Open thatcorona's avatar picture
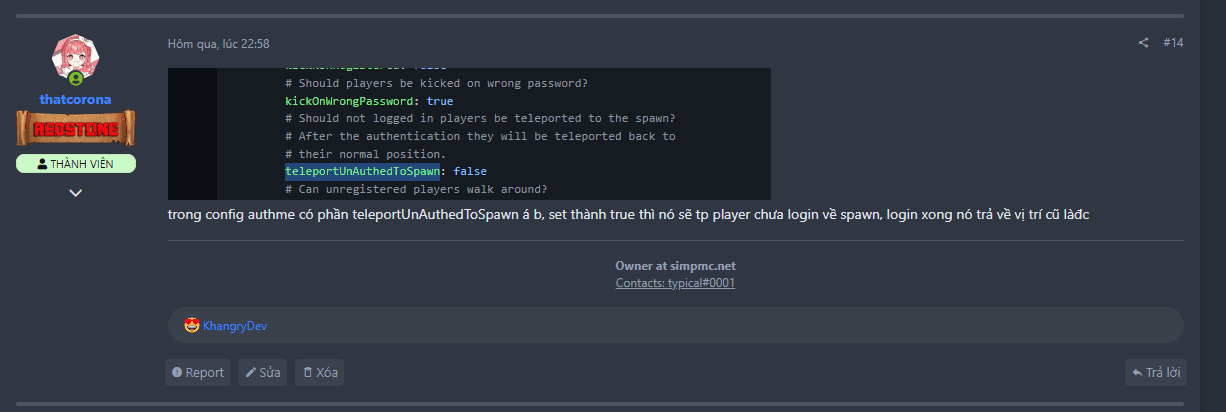1226x412 pixels. pos(75,58)
